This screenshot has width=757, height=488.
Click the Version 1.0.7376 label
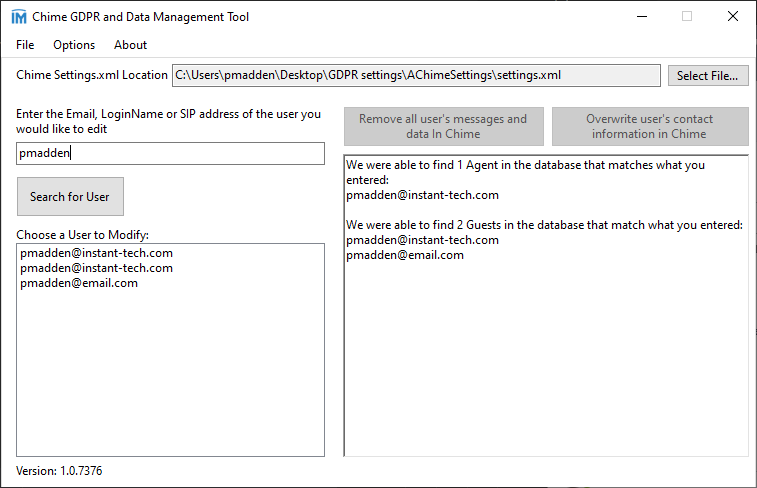[59, 471]
